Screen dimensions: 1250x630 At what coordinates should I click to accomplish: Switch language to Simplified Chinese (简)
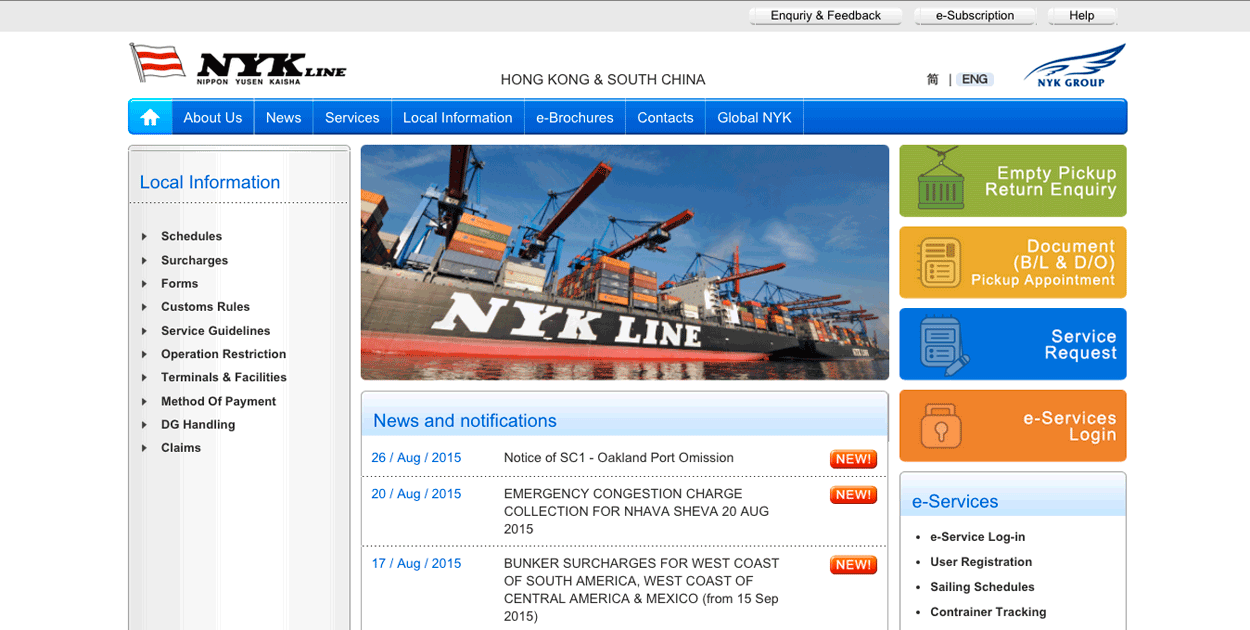tap(932, 80)
